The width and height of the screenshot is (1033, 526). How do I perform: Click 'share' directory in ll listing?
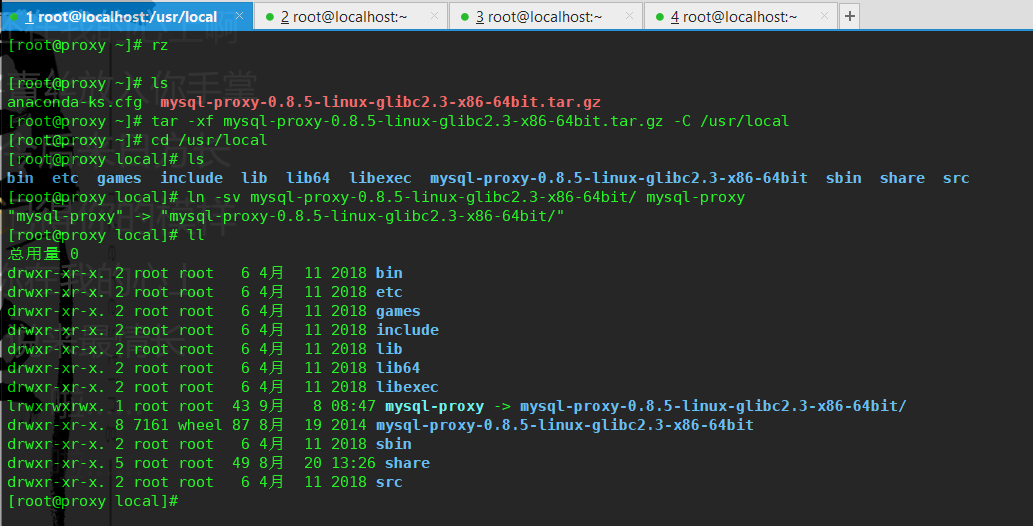click(407, 463)
